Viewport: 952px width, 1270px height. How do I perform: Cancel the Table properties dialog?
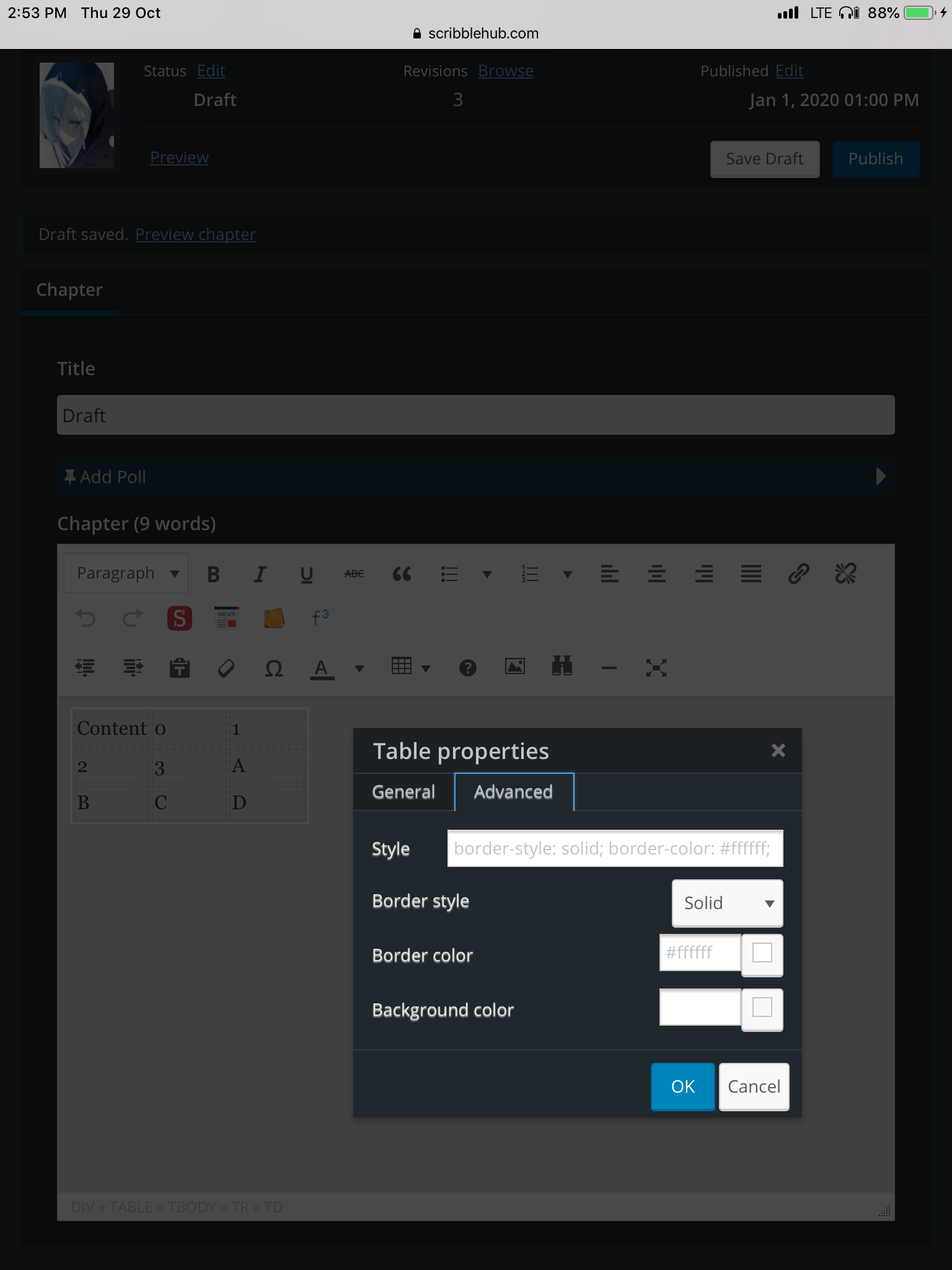754,1086
